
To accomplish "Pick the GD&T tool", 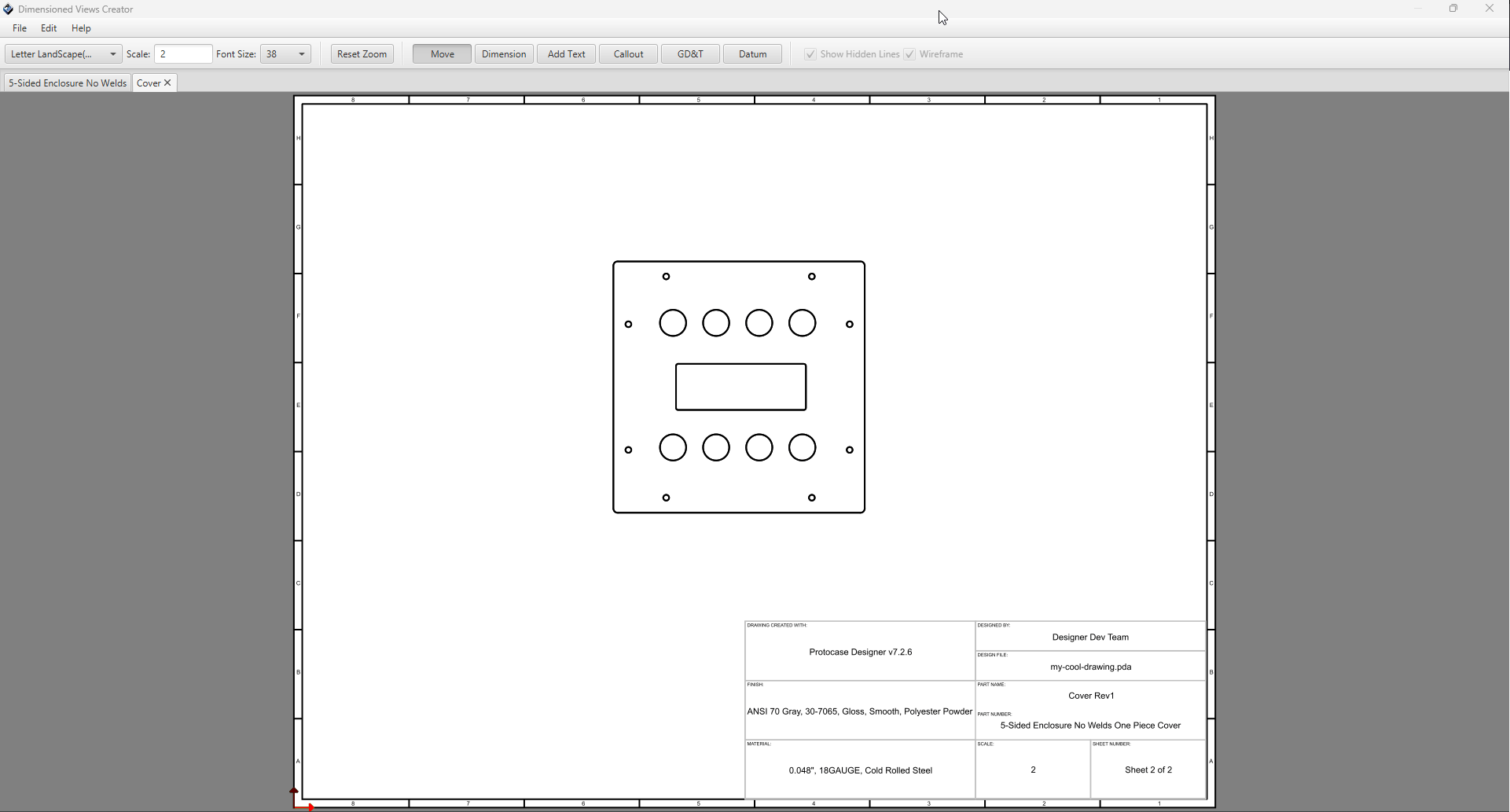I will (x=690, y=54).
